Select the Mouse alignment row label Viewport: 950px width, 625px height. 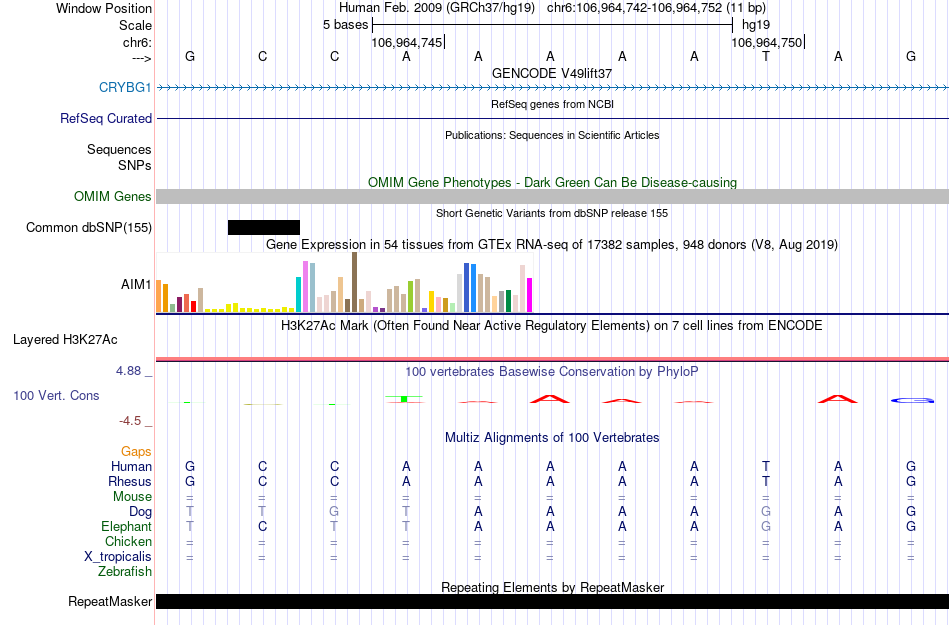pos(132,497)
